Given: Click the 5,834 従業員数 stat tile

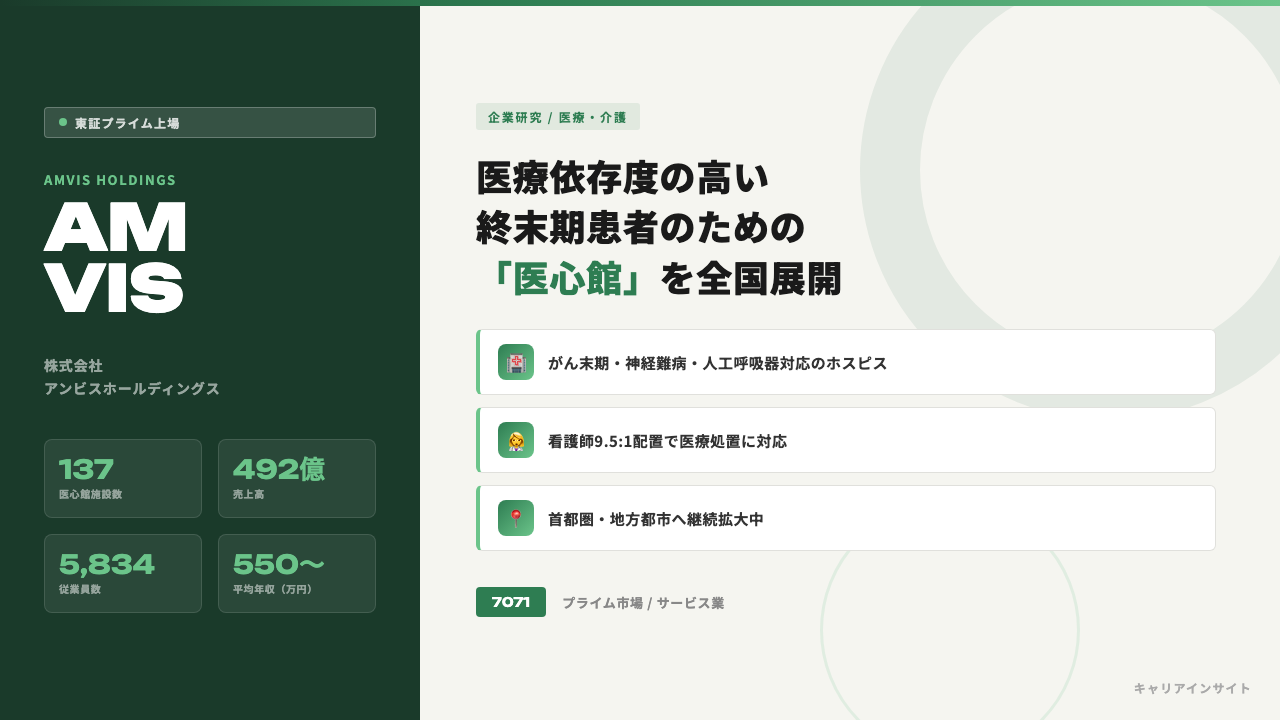Looking at the screenshot, I should point(123,573).
